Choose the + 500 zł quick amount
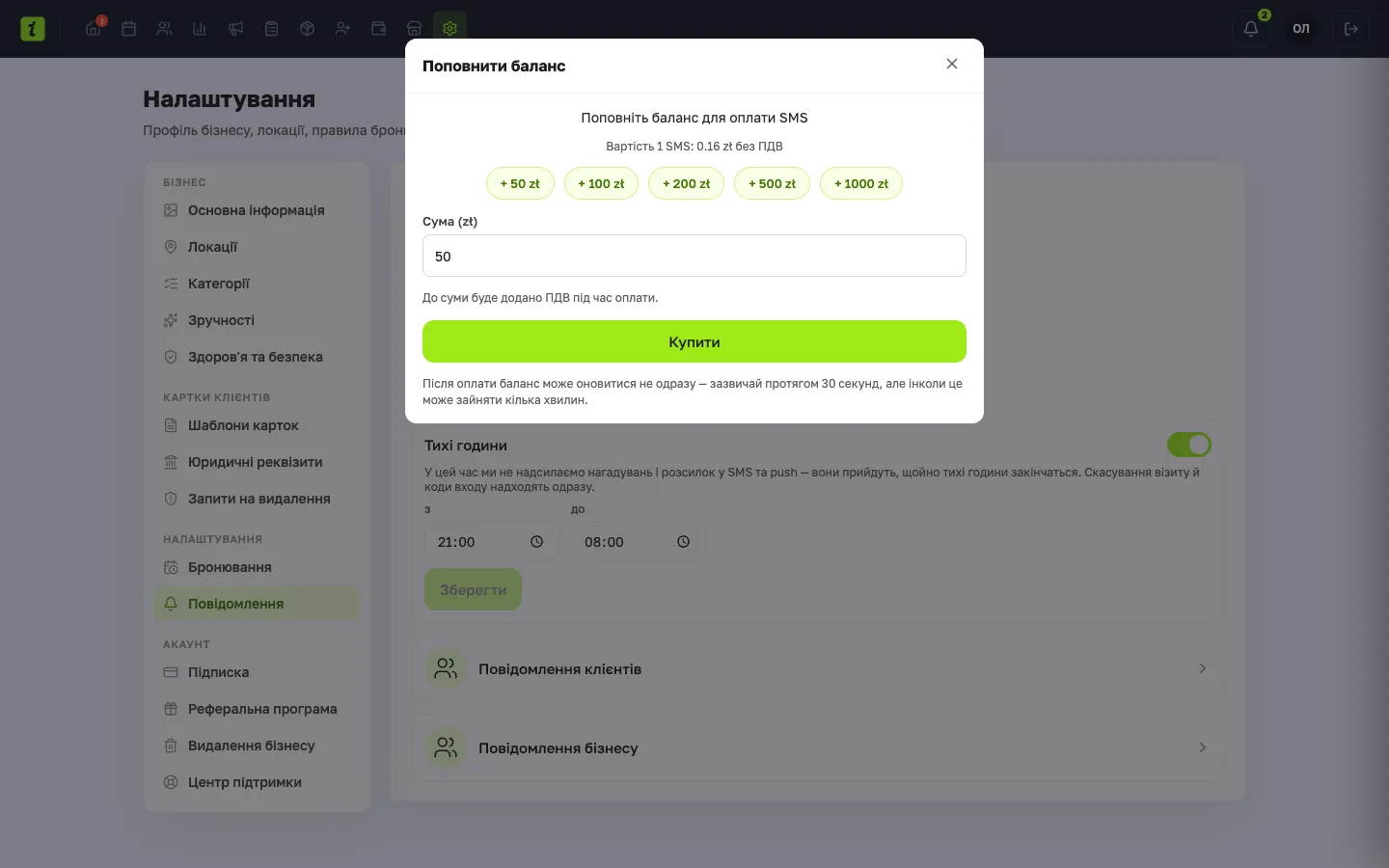The height and width of the screenshot is (868, 1389). pos(772,183)
